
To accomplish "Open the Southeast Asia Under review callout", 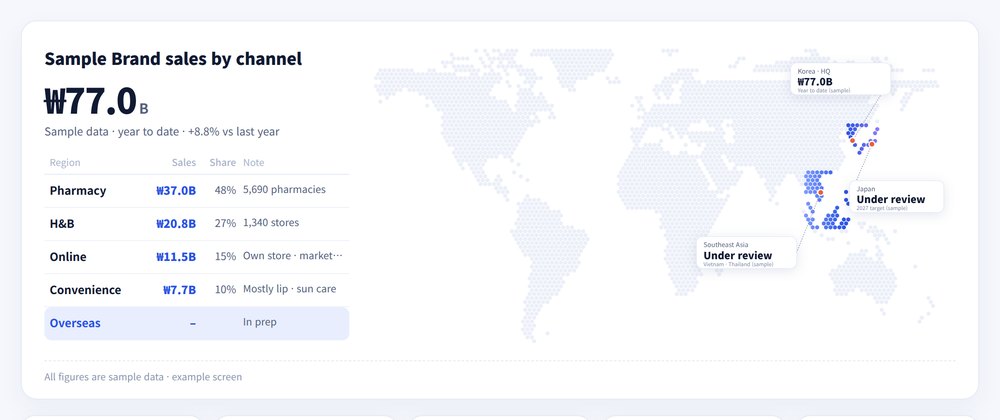I will (746, 253).
